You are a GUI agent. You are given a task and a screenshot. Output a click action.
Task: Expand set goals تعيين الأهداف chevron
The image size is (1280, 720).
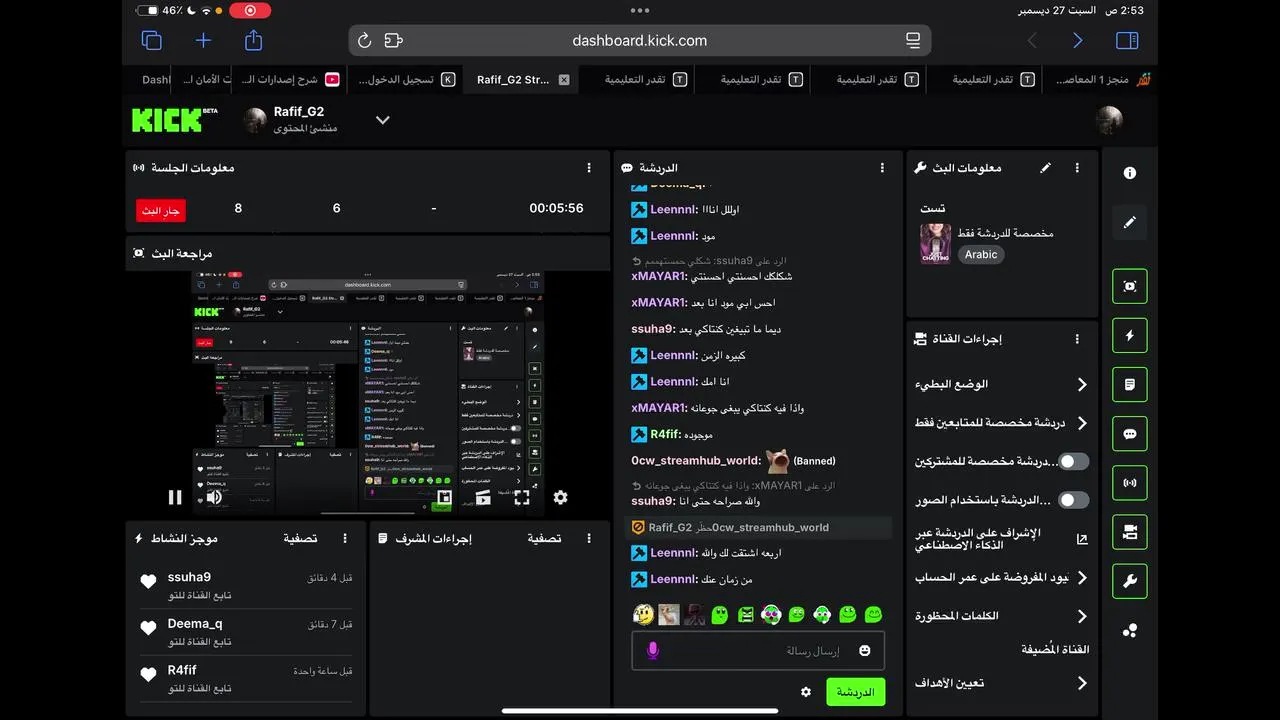coord(1082,683)
